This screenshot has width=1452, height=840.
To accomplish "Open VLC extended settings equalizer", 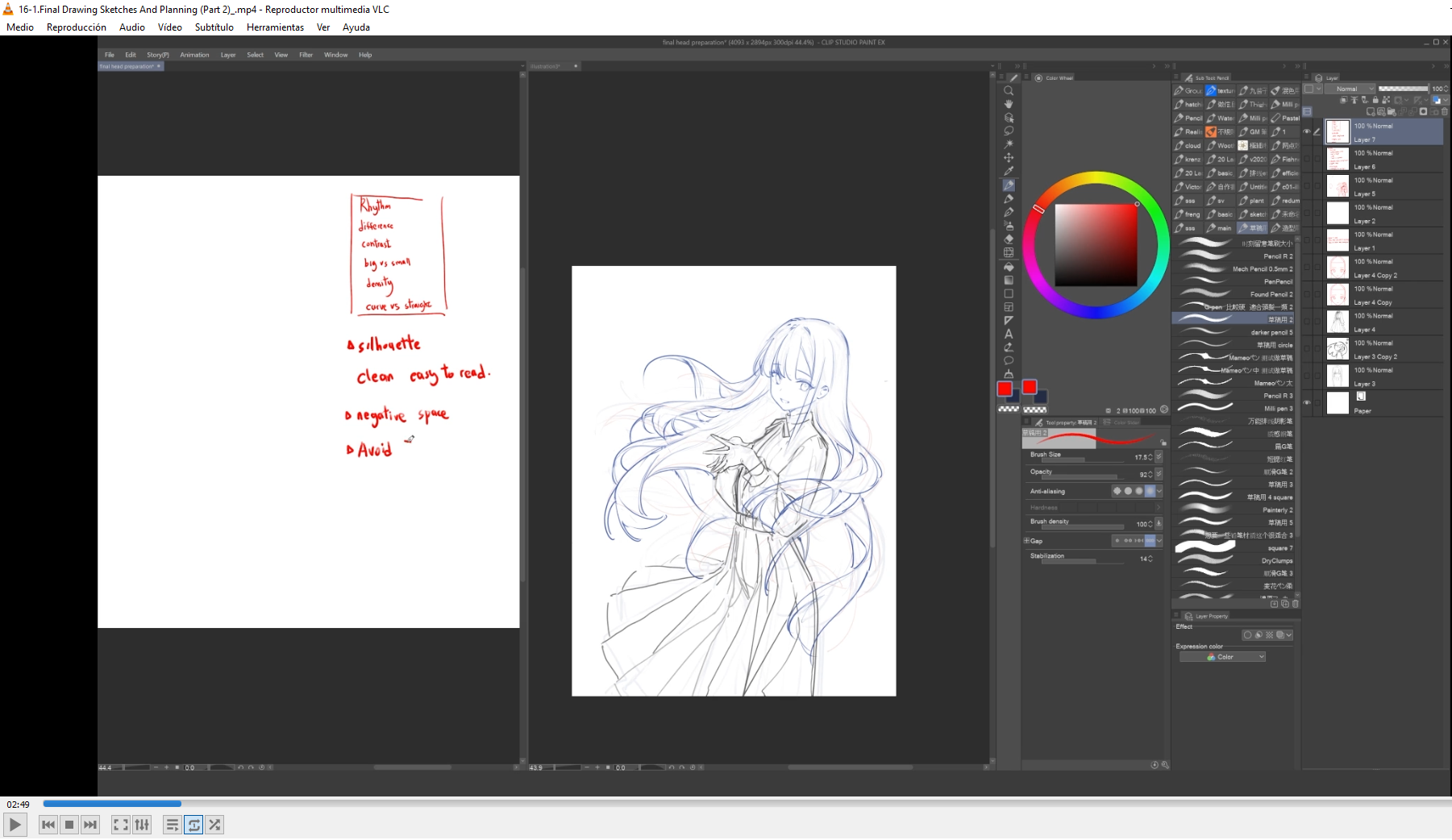I will 142,825.
